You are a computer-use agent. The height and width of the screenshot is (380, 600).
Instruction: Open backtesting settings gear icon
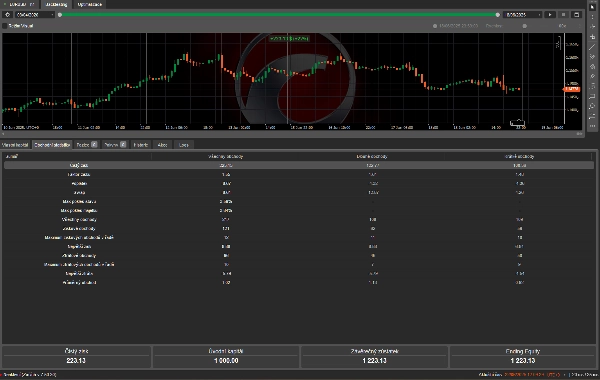pyautogui.click(x=7, y=15)
